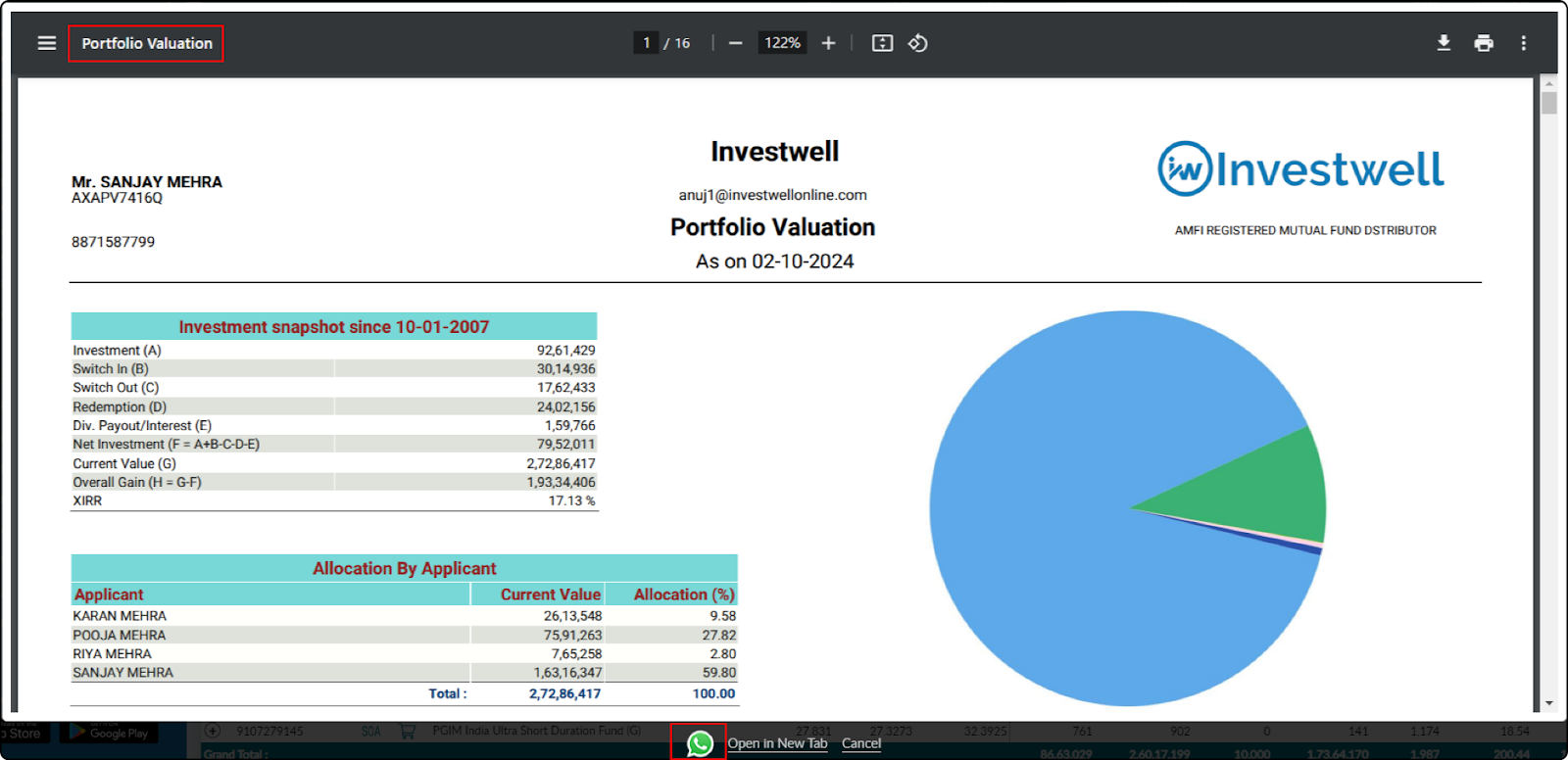Screen dimensions: 1568x760
Task: Zoom in with the plus icon
Action: 828,43
